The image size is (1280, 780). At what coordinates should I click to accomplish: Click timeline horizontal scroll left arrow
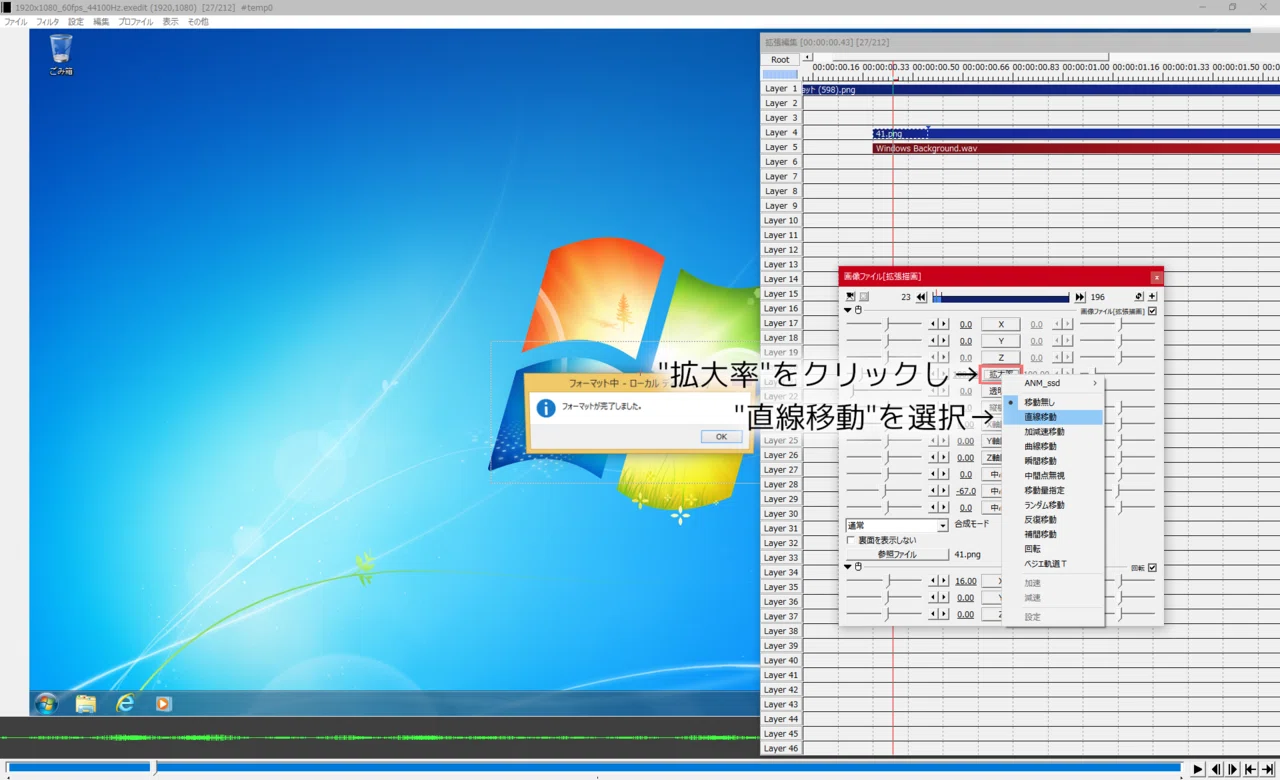pyautogui.click(x=808, y=58)
